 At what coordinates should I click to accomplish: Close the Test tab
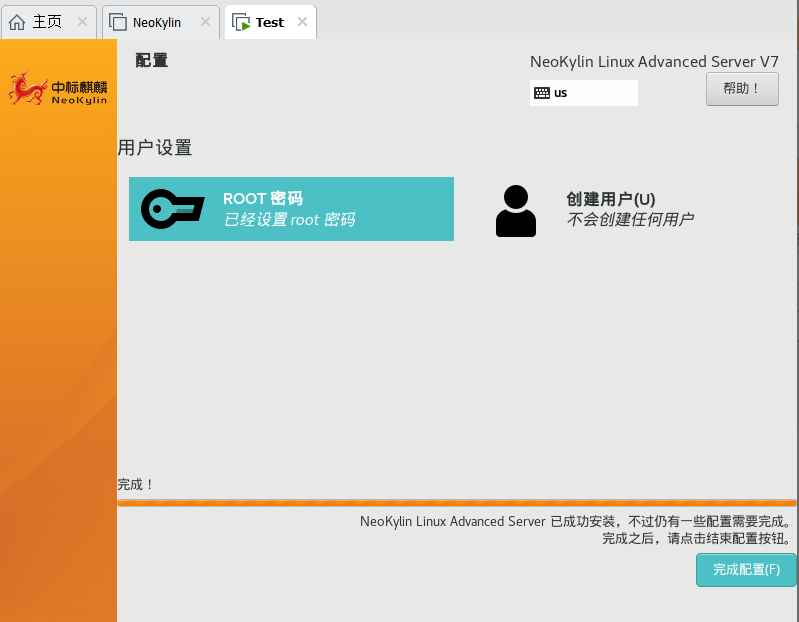(x=302, y=22)
